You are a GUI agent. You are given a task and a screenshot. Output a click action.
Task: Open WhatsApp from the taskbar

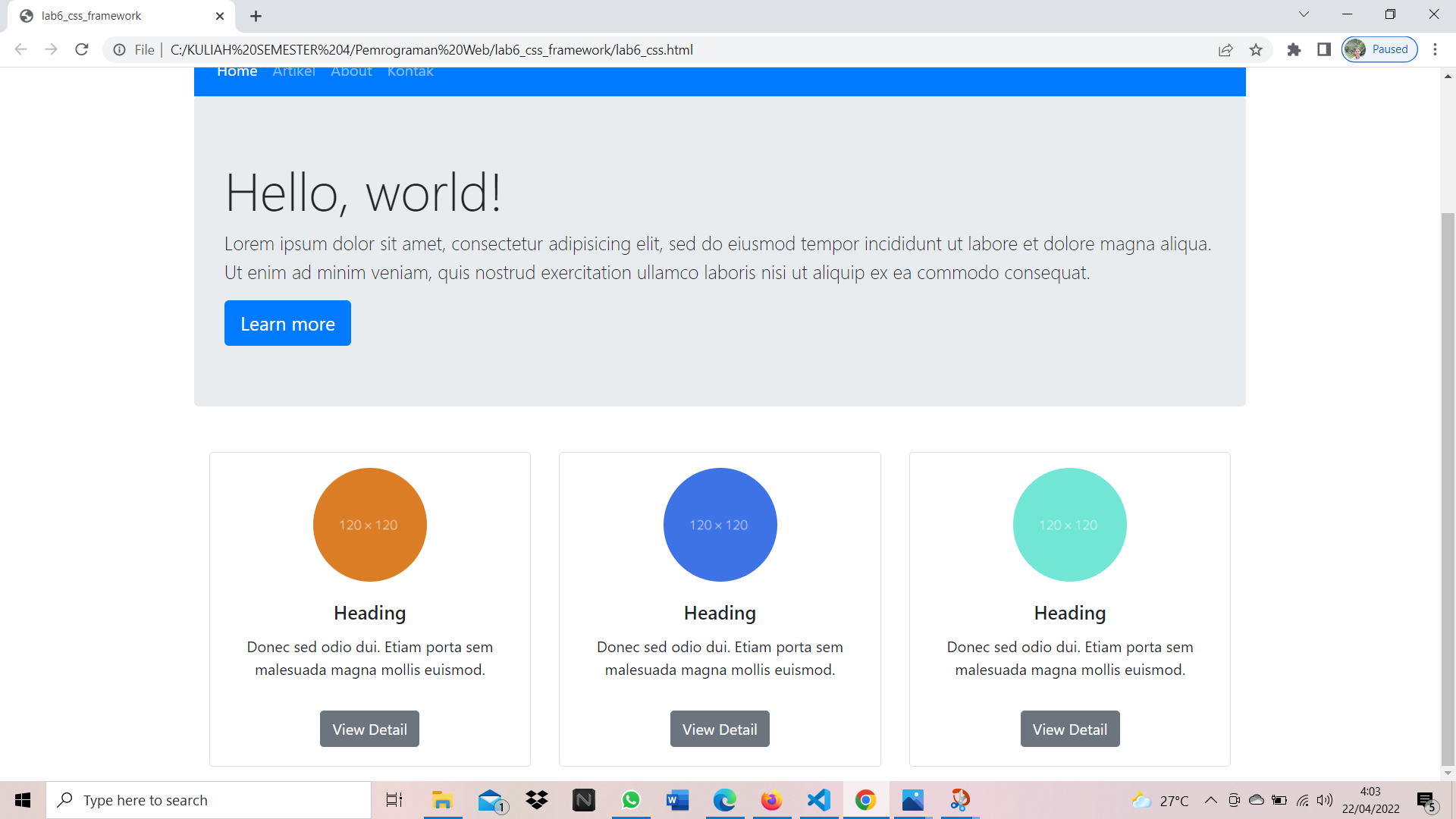click(x=631, y=800)
